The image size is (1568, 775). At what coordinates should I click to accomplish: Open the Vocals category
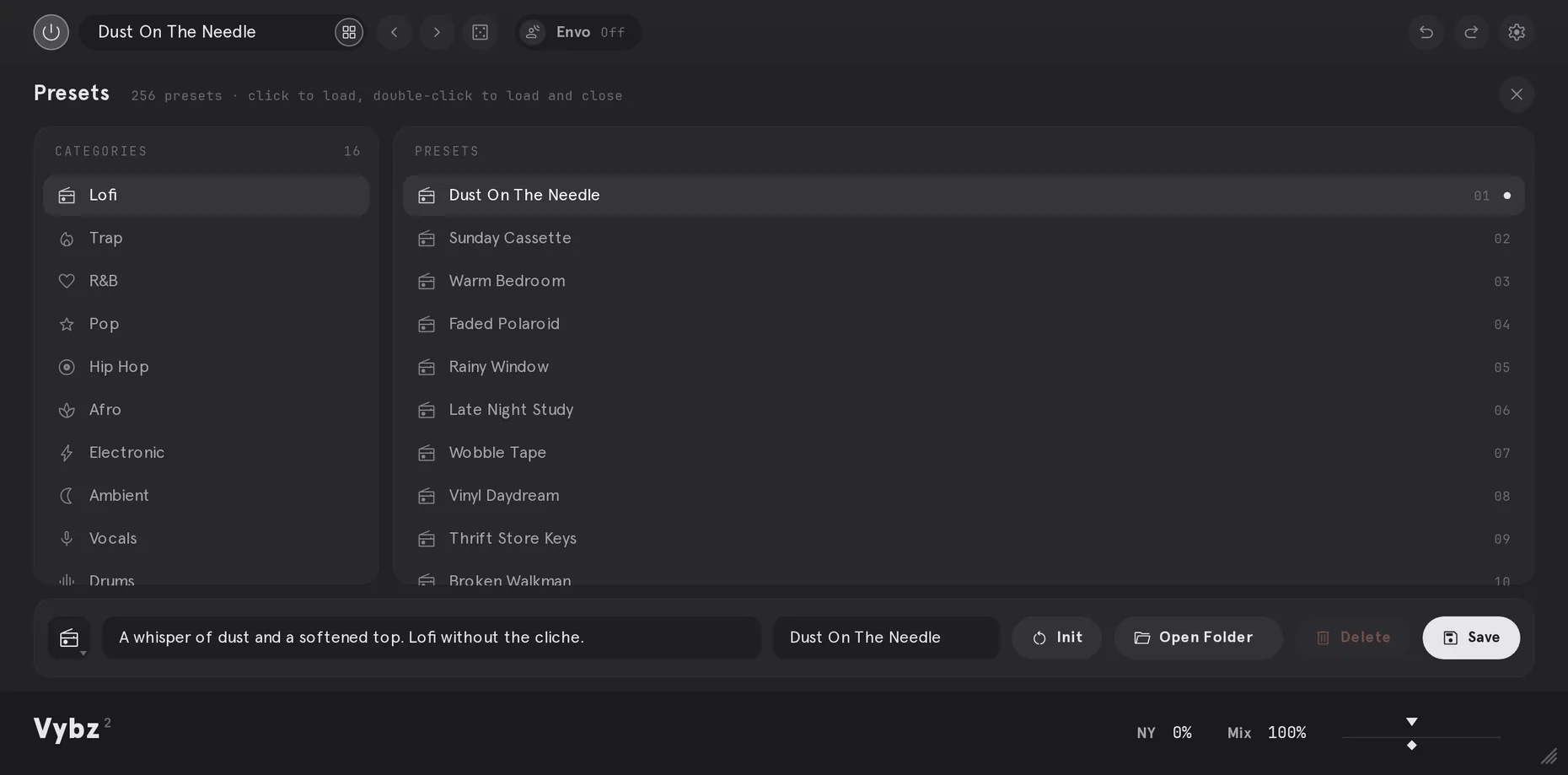pos(207,539)
